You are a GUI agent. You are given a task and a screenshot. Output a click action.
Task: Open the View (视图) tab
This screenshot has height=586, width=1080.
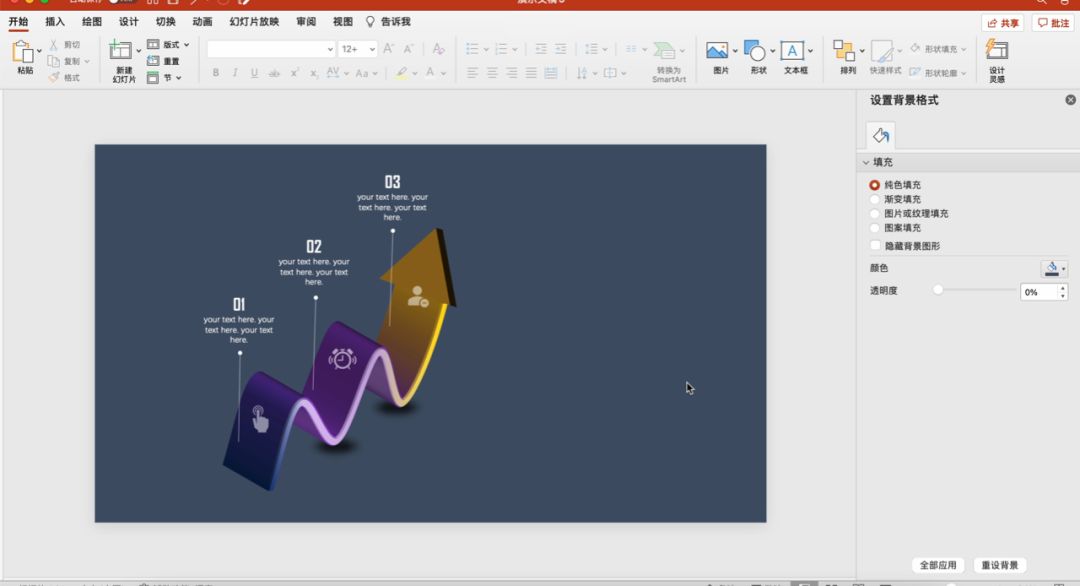[x=343, y=22]
